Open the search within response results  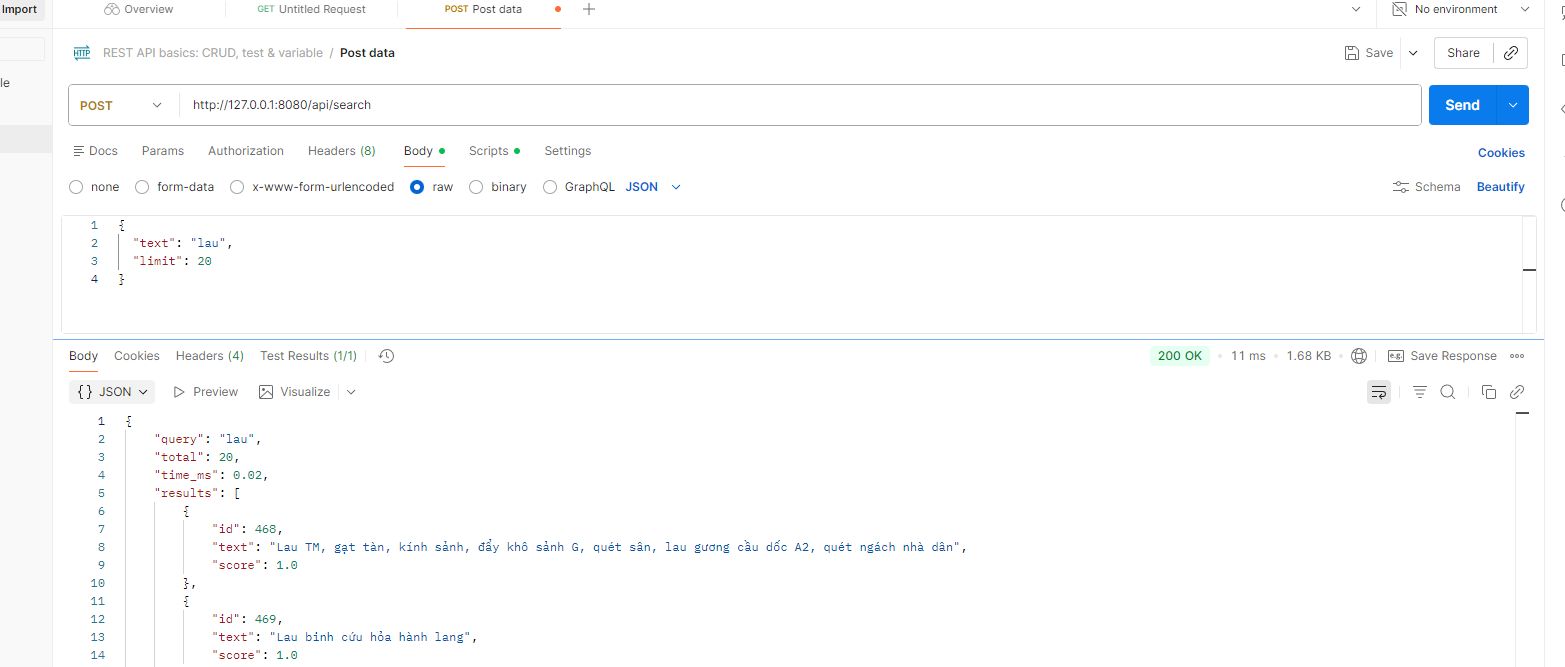[x=1448, y=391]
